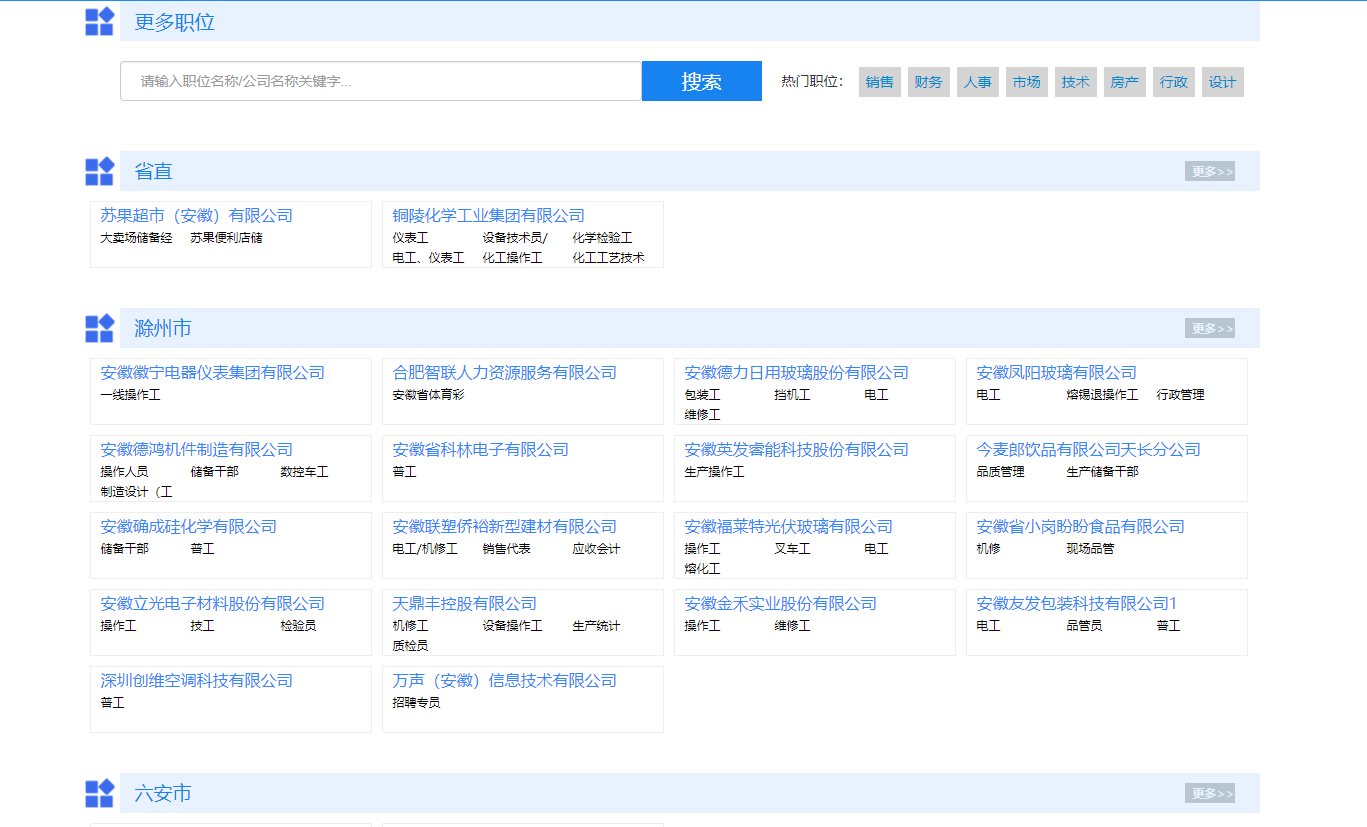Click the 招聘专员 job
Screen dimensions: 1367x827
point(416,703)
